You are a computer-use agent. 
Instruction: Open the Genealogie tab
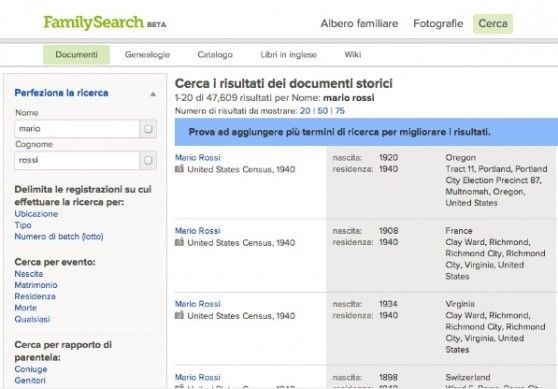click(147, 55)
